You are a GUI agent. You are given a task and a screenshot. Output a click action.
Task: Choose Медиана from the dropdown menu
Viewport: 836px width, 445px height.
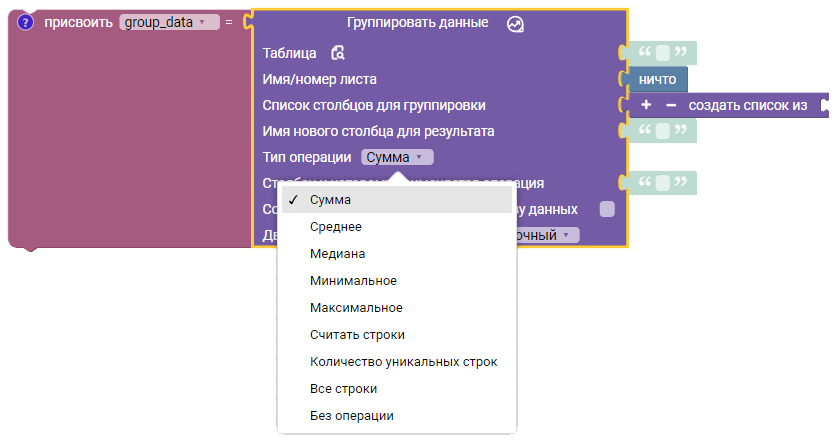click(x=397, y=254)
